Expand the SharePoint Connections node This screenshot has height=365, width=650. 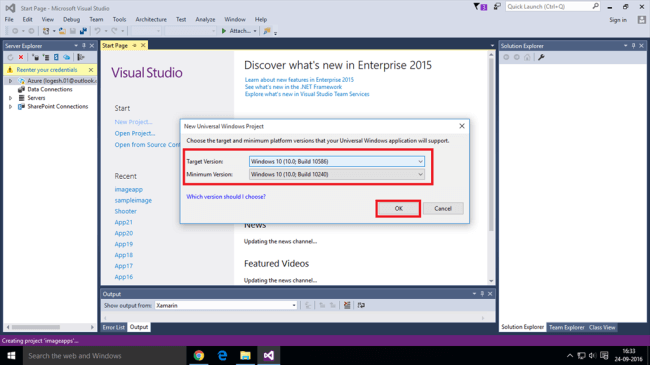[10, 107]
